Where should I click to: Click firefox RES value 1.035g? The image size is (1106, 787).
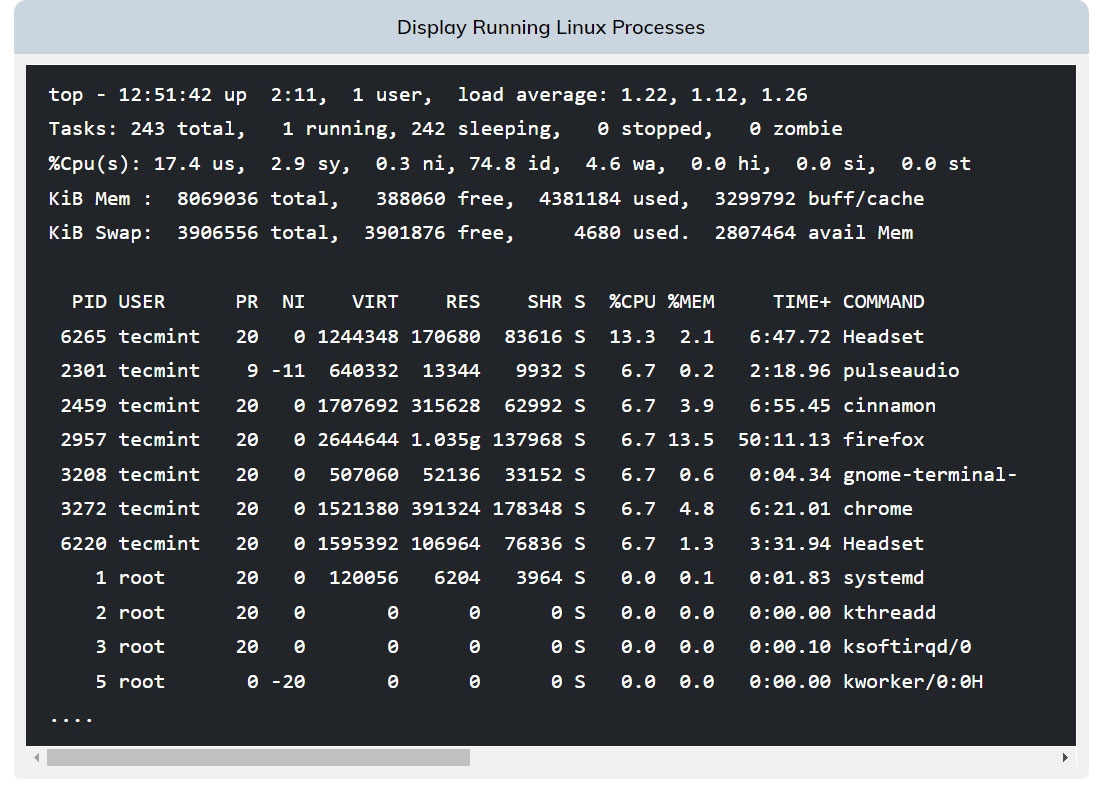[x=445, y=440]
